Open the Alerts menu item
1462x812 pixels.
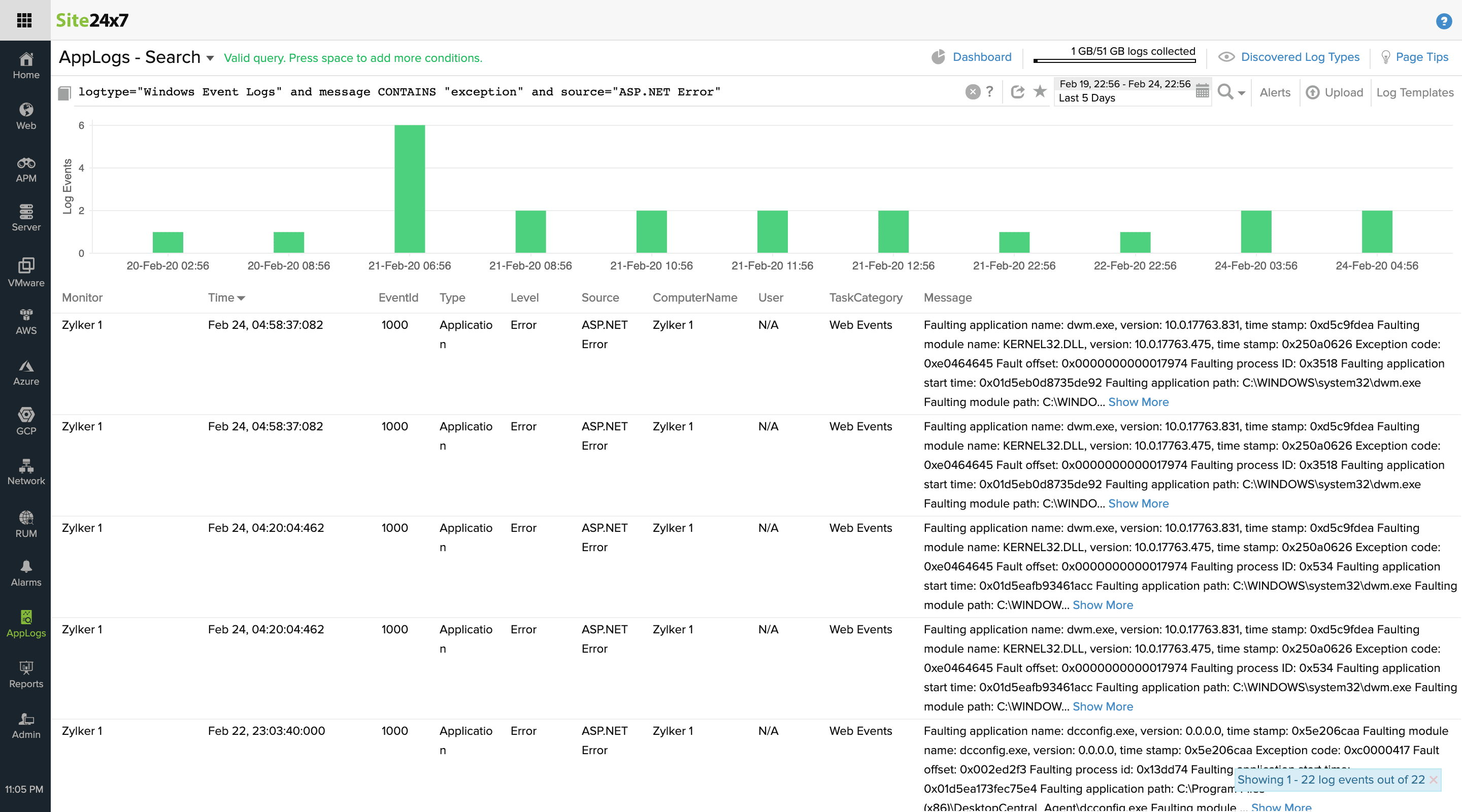pos(1275,92)
